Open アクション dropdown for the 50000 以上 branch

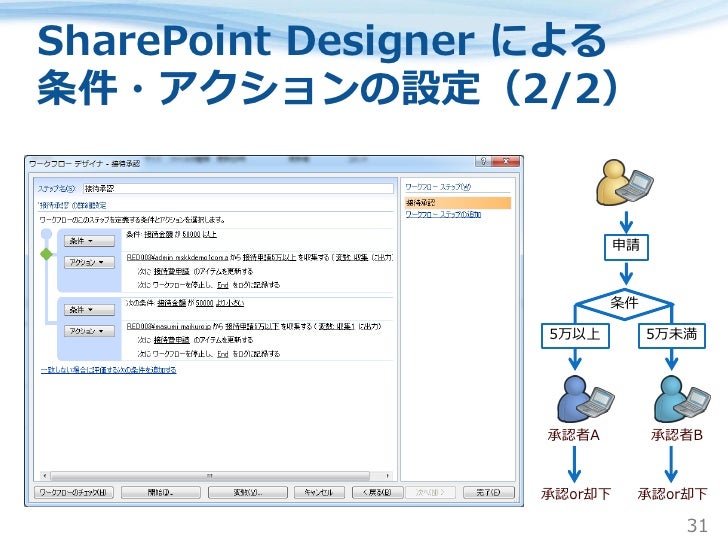tap(89, 262)
